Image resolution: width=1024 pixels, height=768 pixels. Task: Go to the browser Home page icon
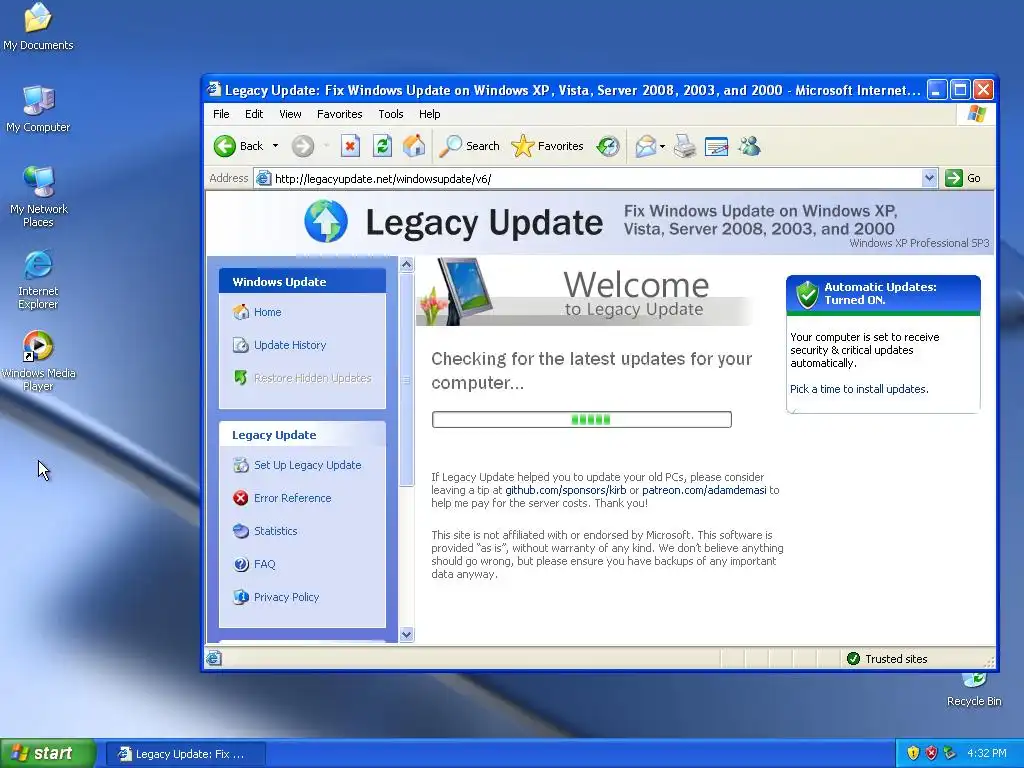click(414, 146)
